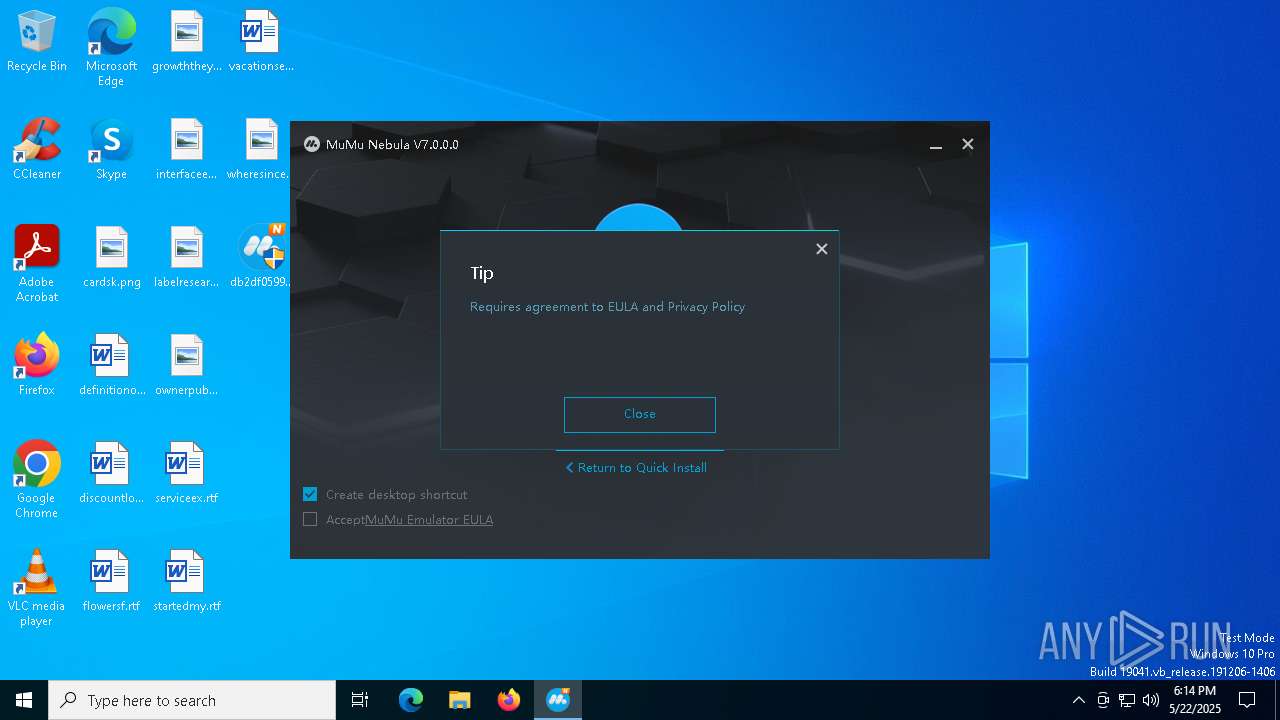Select ownerpub image file on desktop
Screen dimensions: 1280x720
pyautogui.click(x=187, y=366)
